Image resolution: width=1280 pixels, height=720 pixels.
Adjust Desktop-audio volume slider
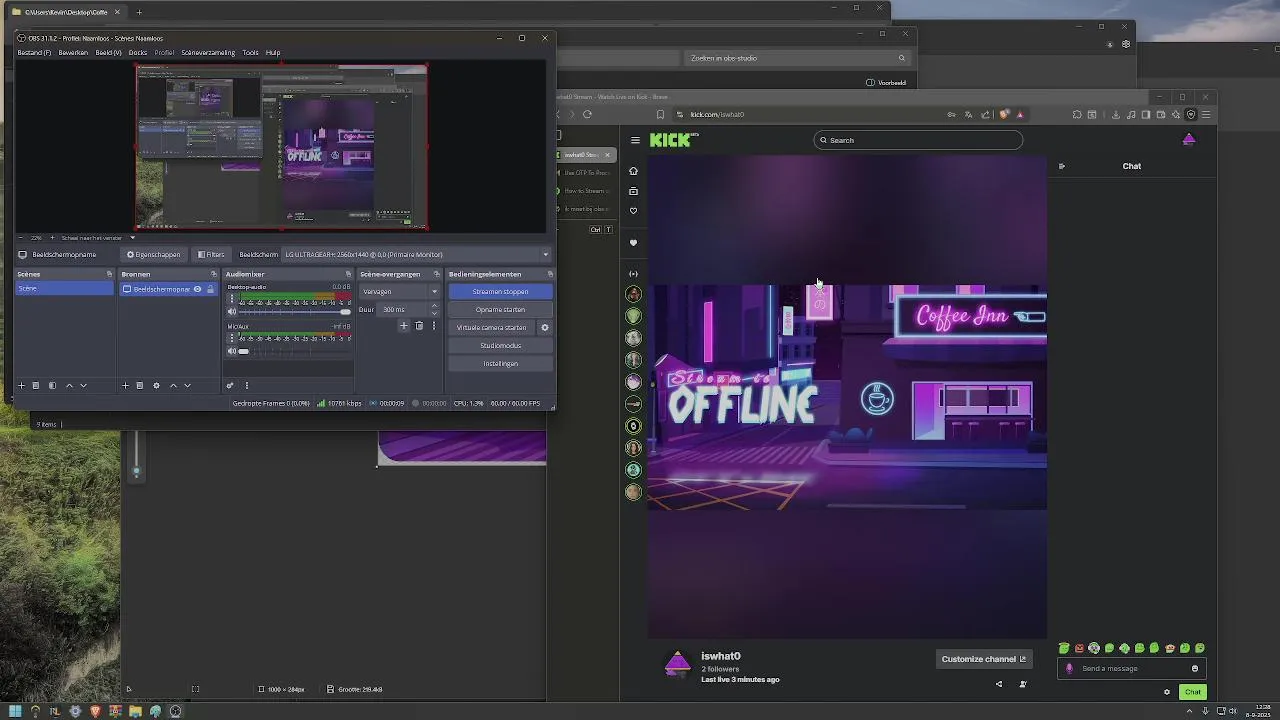coord(295,311)
